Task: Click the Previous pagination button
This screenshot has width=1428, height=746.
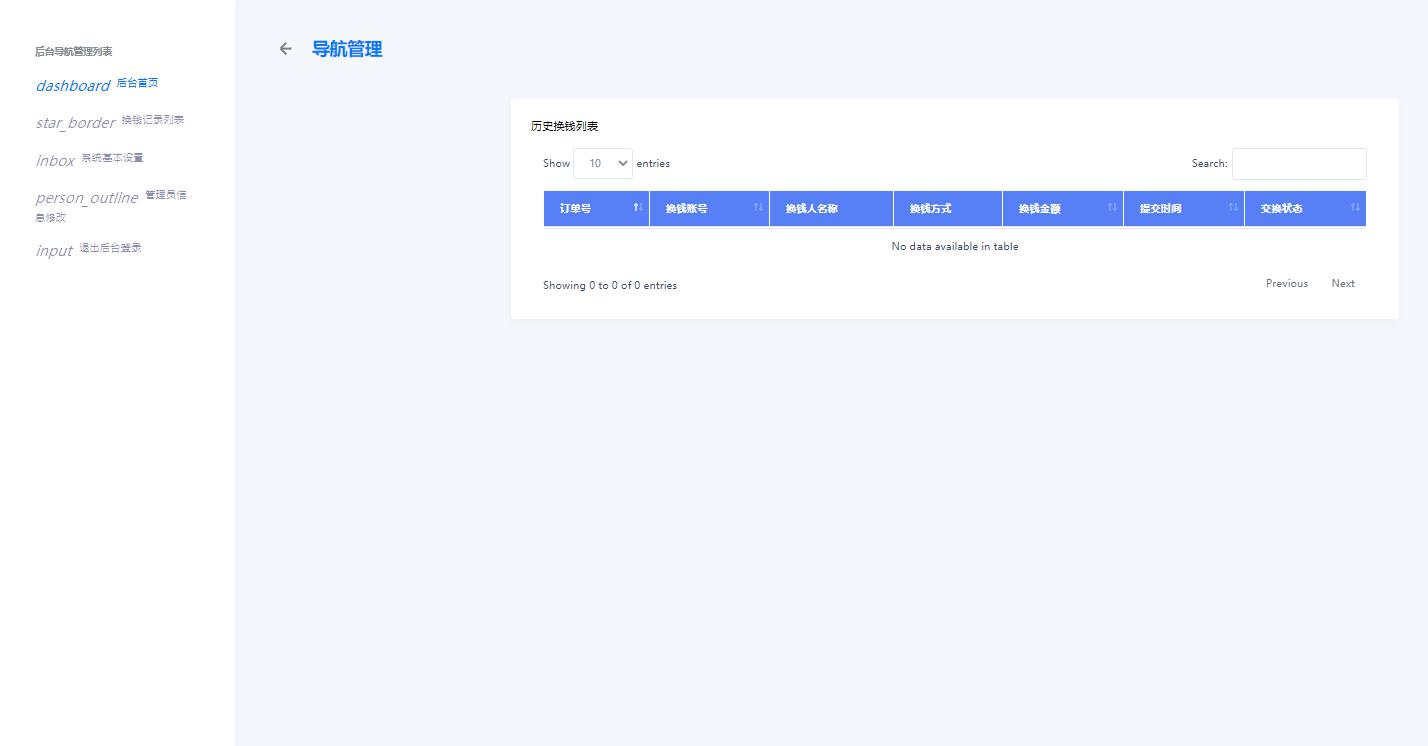Action: pos(1286,284)
